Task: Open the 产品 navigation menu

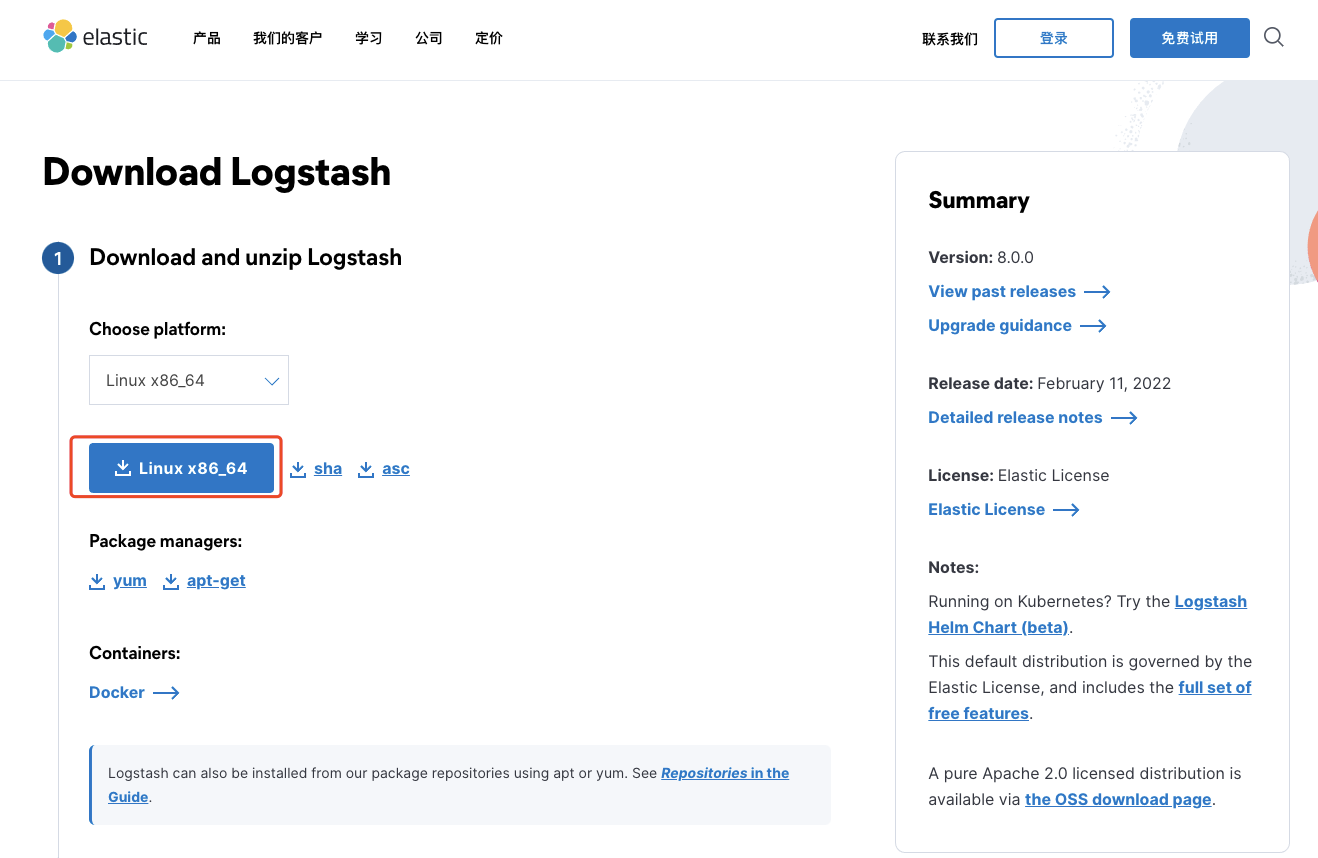Action: pyautogui.click(x=206, y=38)
